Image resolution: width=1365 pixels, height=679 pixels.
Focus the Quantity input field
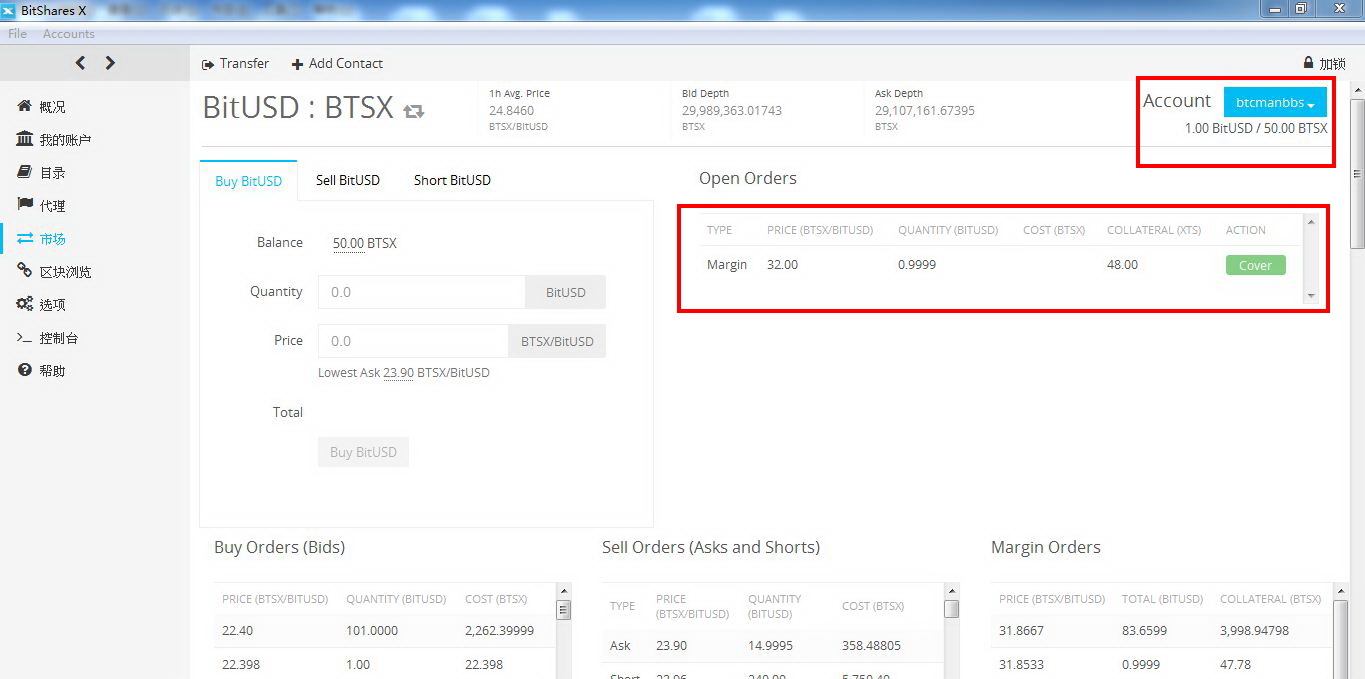pos(421,292)
